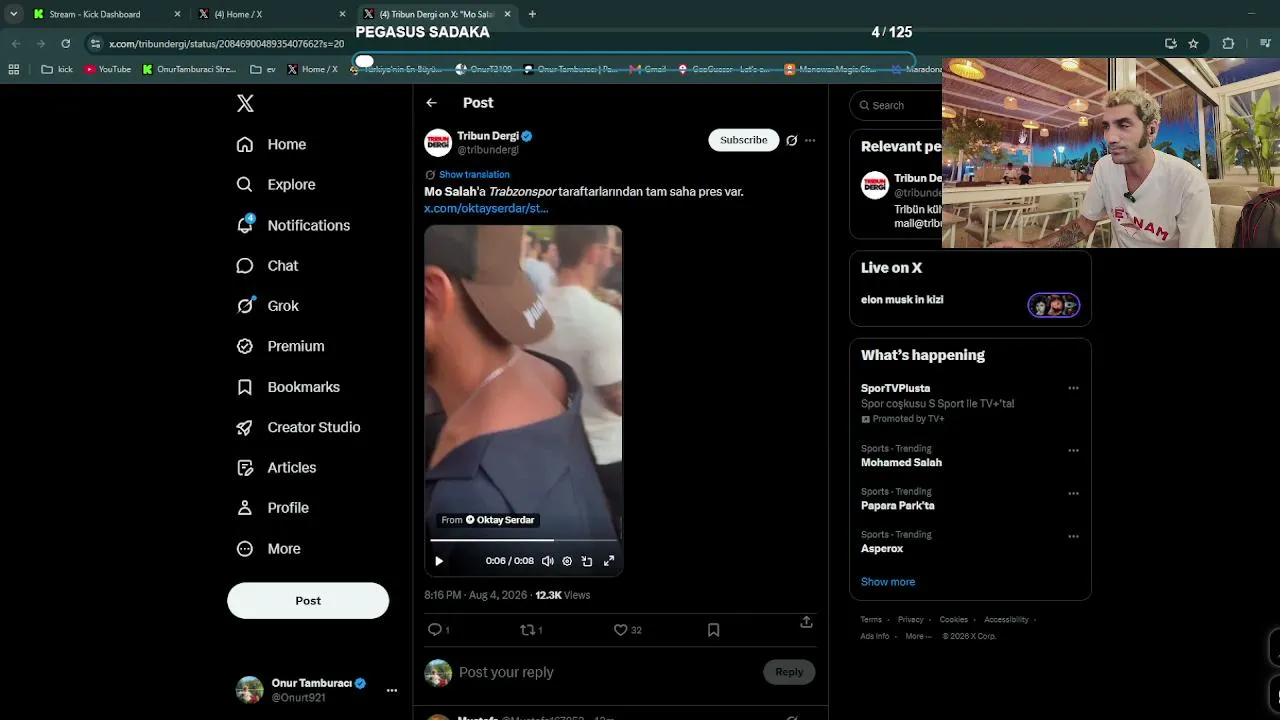Go back using the Post header arrow

[431, 103]
